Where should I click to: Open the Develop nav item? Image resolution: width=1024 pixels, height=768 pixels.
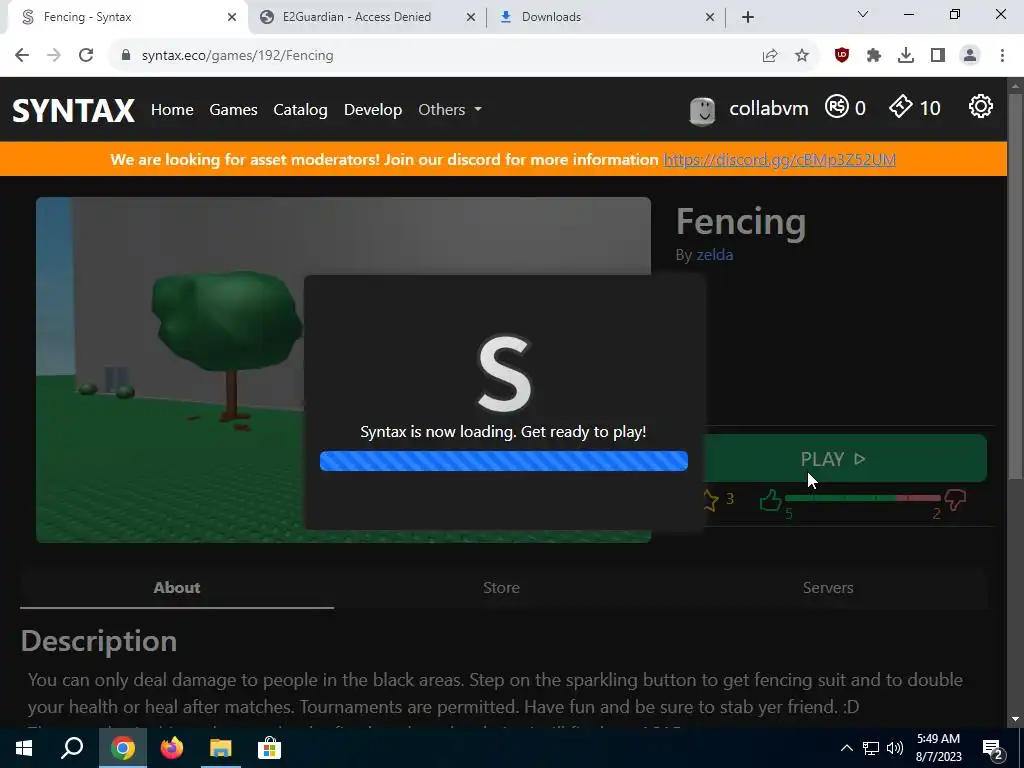pyautogui.click(x=373, y=110)
